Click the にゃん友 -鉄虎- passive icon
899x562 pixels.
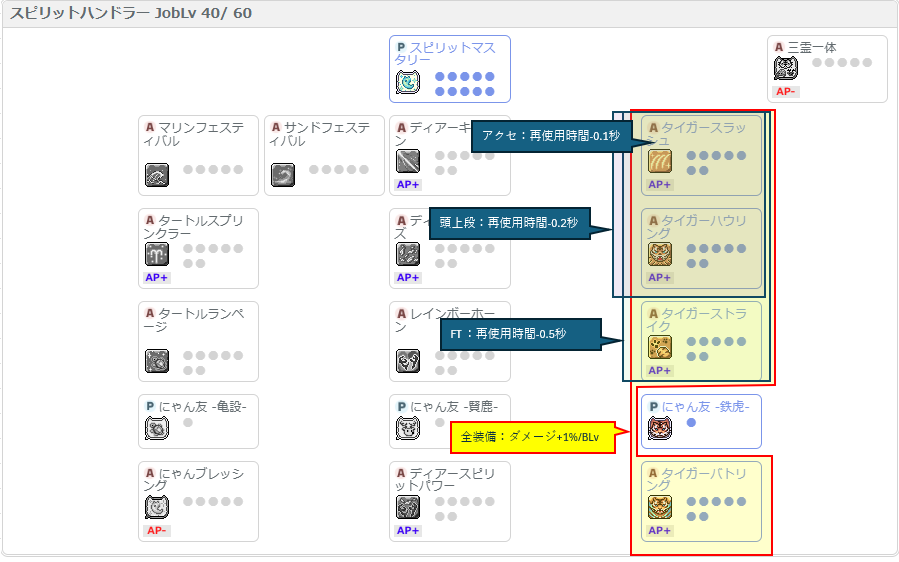660,428
